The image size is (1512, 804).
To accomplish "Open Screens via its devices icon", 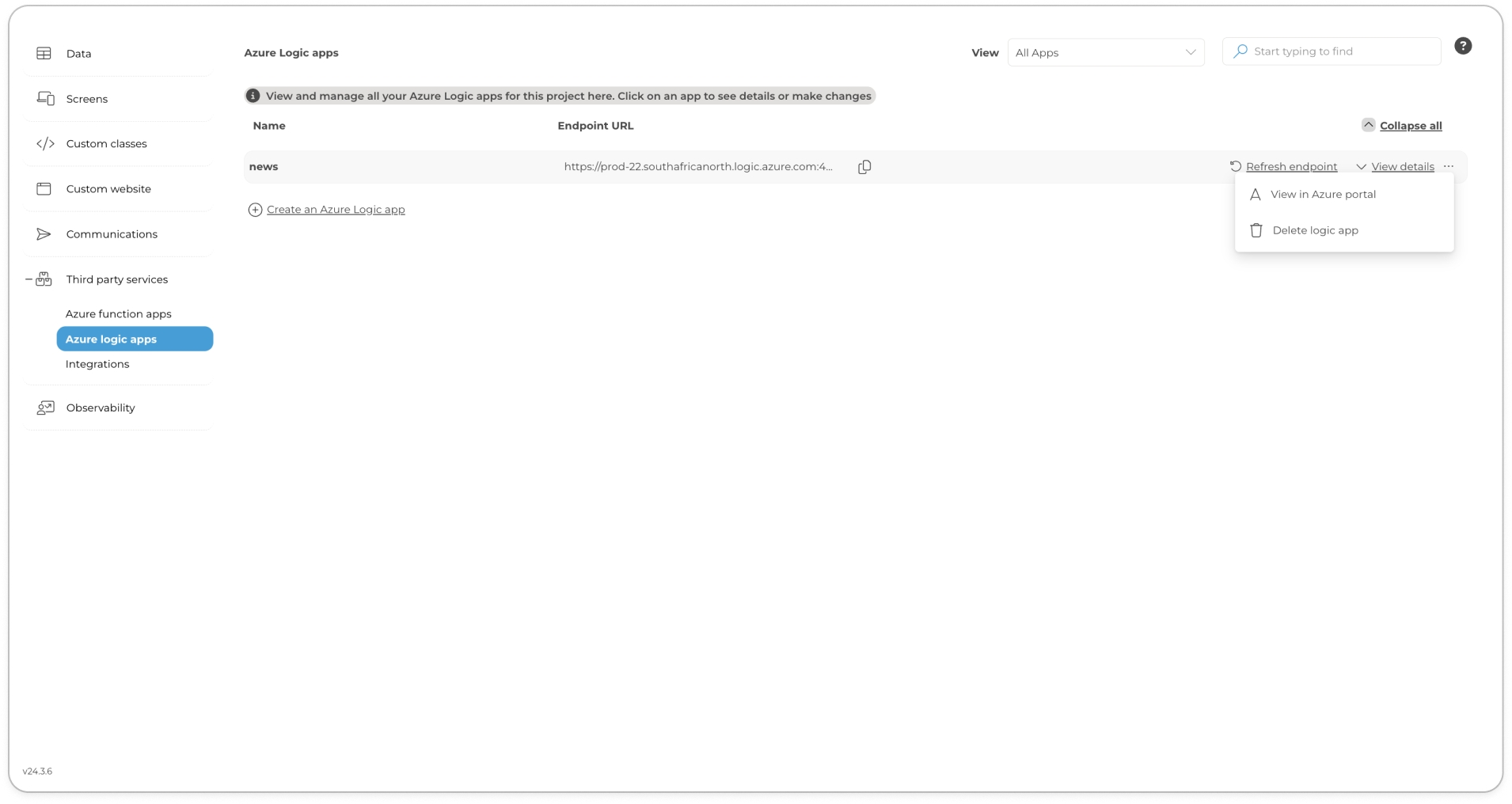I will pos(45,99).
